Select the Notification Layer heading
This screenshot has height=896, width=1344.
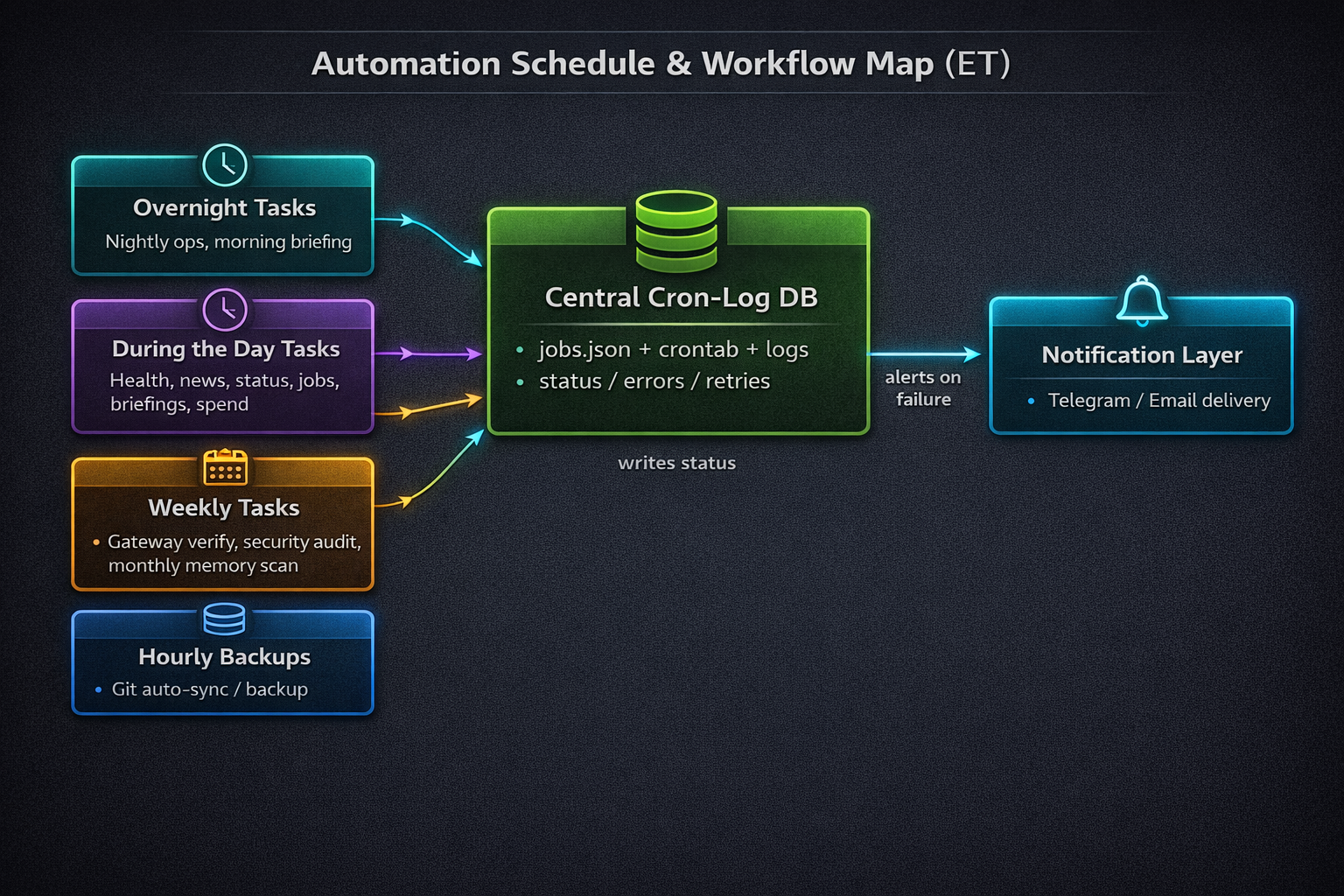[x=1142, y=355]
